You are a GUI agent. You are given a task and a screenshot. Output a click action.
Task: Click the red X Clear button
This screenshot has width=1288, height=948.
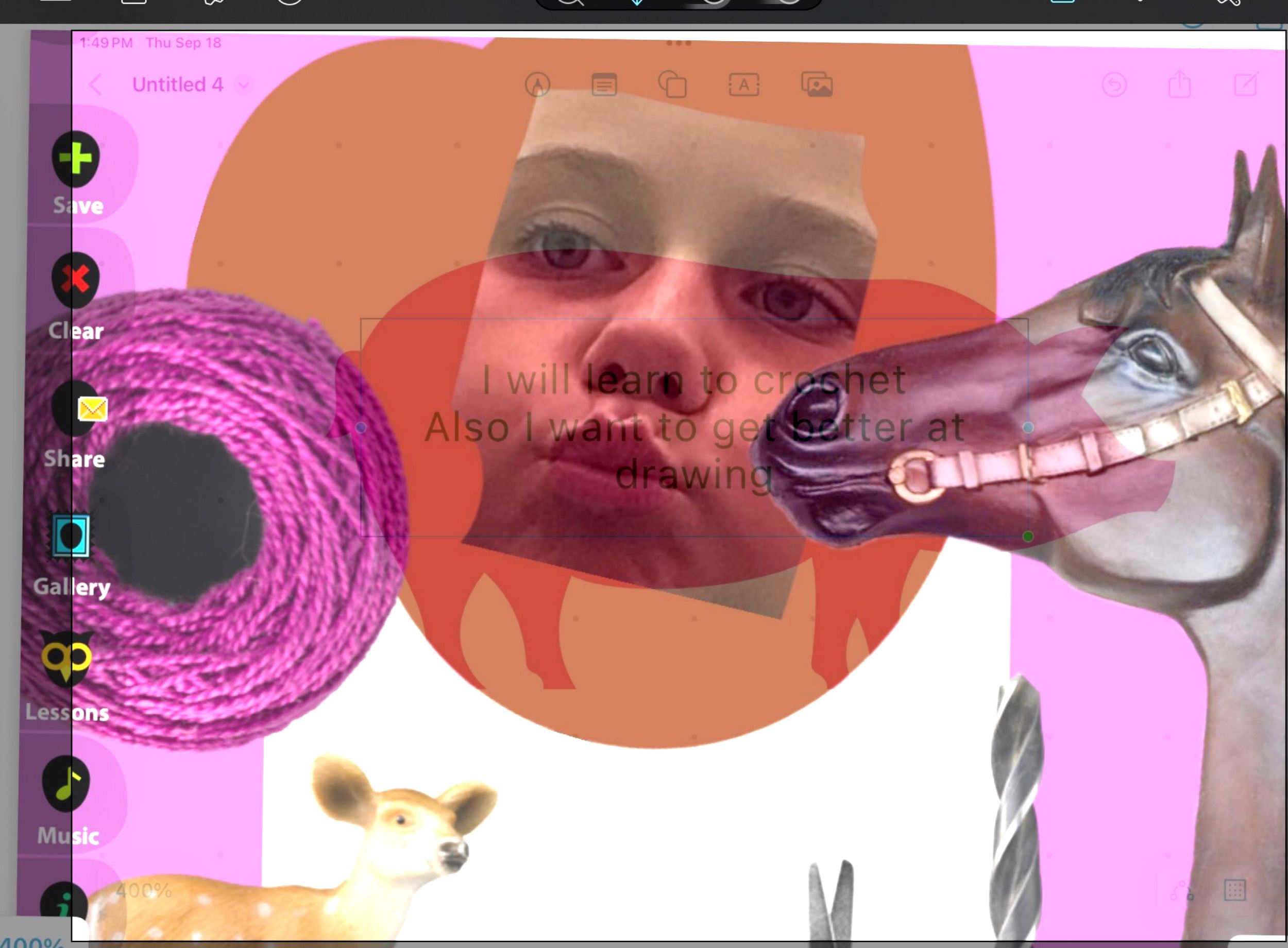coord(75,281)
